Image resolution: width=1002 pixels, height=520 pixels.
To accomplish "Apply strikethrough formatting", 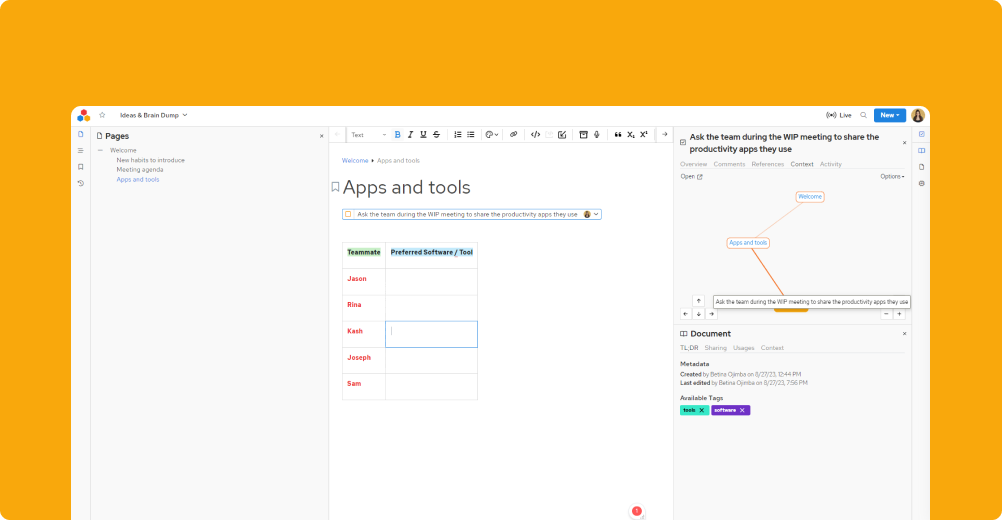I will pyautogui.click(x=436, y=134).
